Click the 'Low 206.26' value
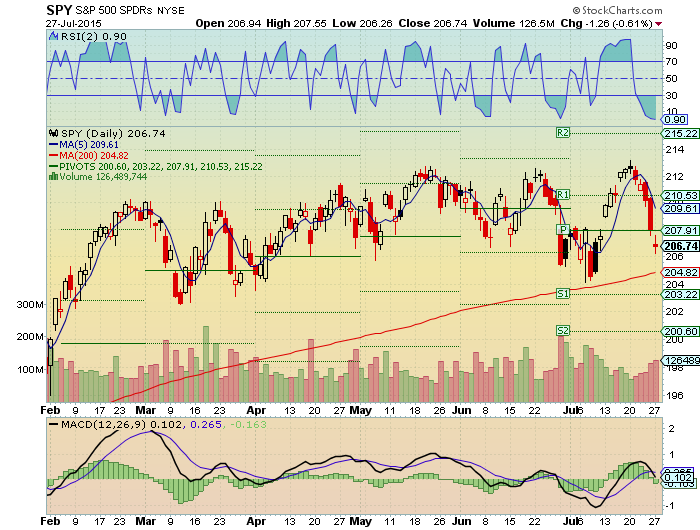 tap(362, 23)
